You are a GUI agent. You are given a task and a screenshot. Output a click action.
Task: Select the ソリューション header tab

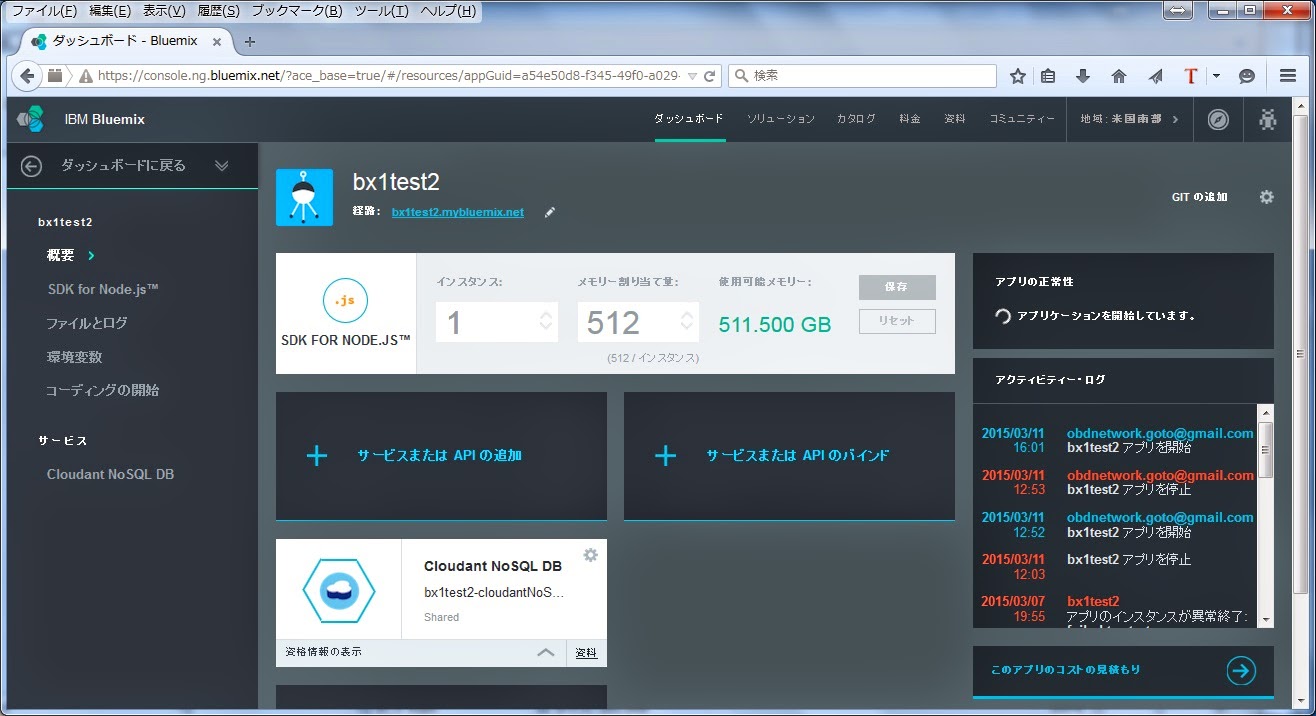click(781, 119)
